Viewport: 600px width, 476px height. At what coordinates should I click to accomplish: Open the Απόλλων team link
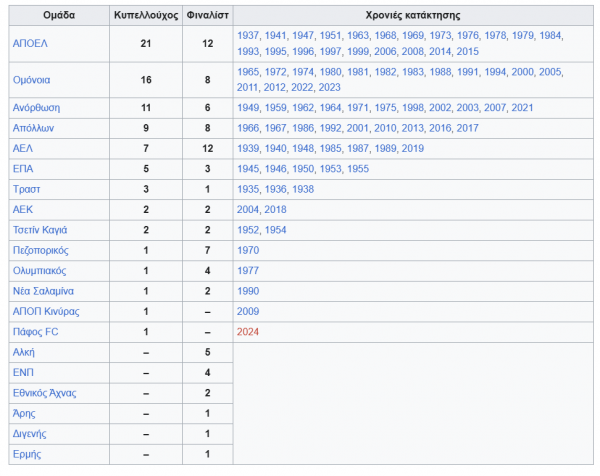pos(33,128)
